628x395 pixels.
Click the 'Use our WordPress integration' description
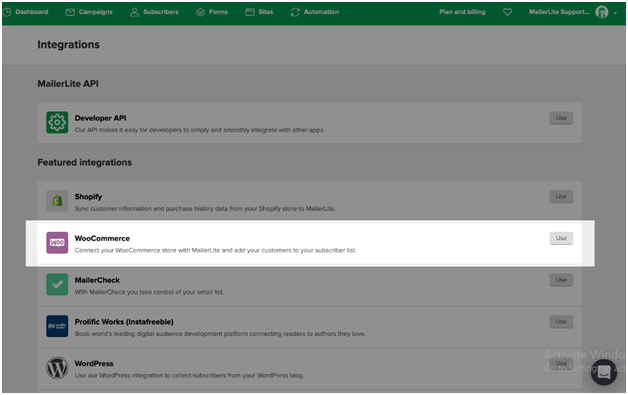(x=189, y=375)
